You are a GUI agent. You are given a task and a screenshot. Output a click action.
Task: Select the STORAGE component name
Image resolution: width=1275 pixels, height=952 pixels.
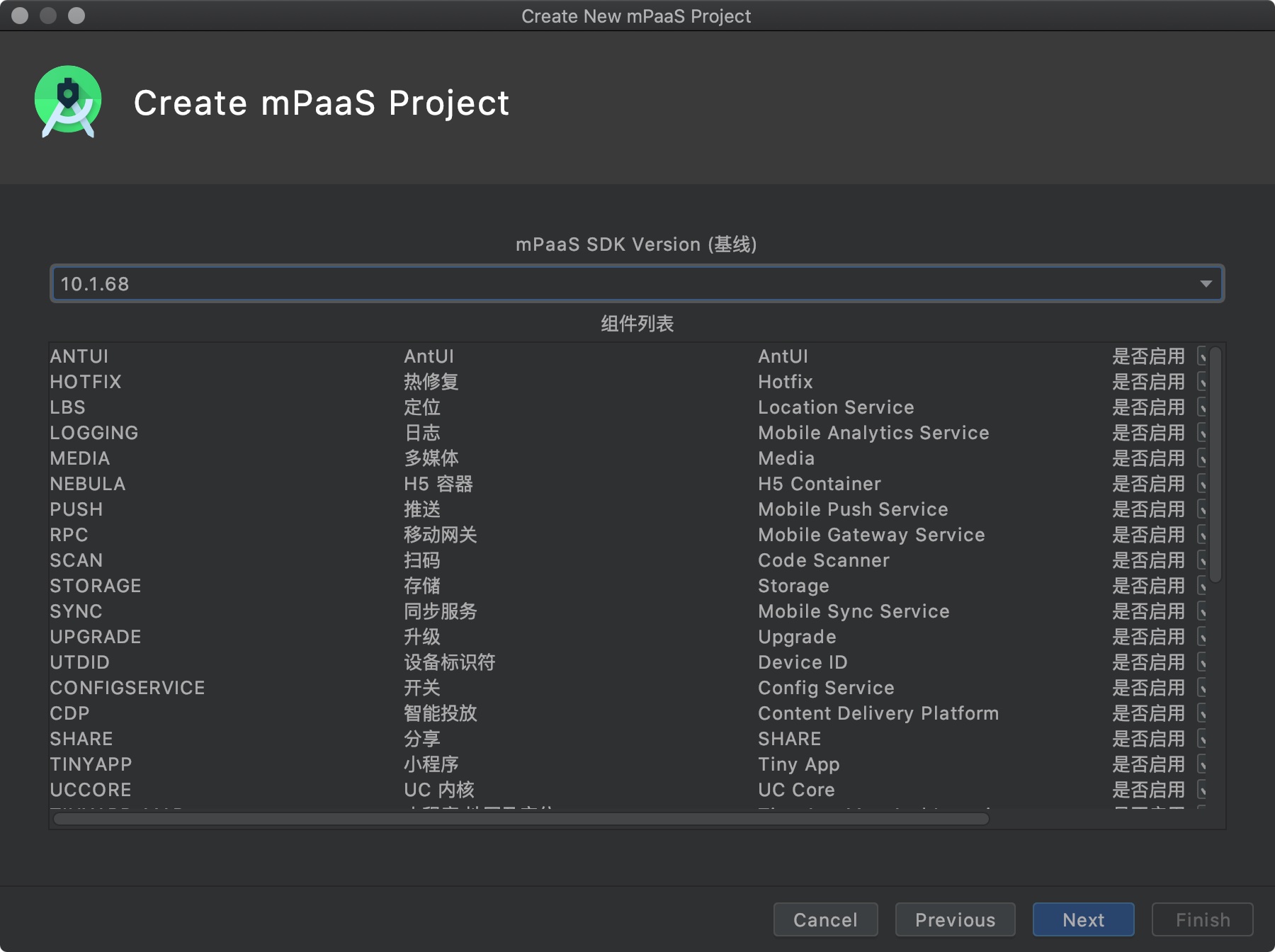point(96,586)
